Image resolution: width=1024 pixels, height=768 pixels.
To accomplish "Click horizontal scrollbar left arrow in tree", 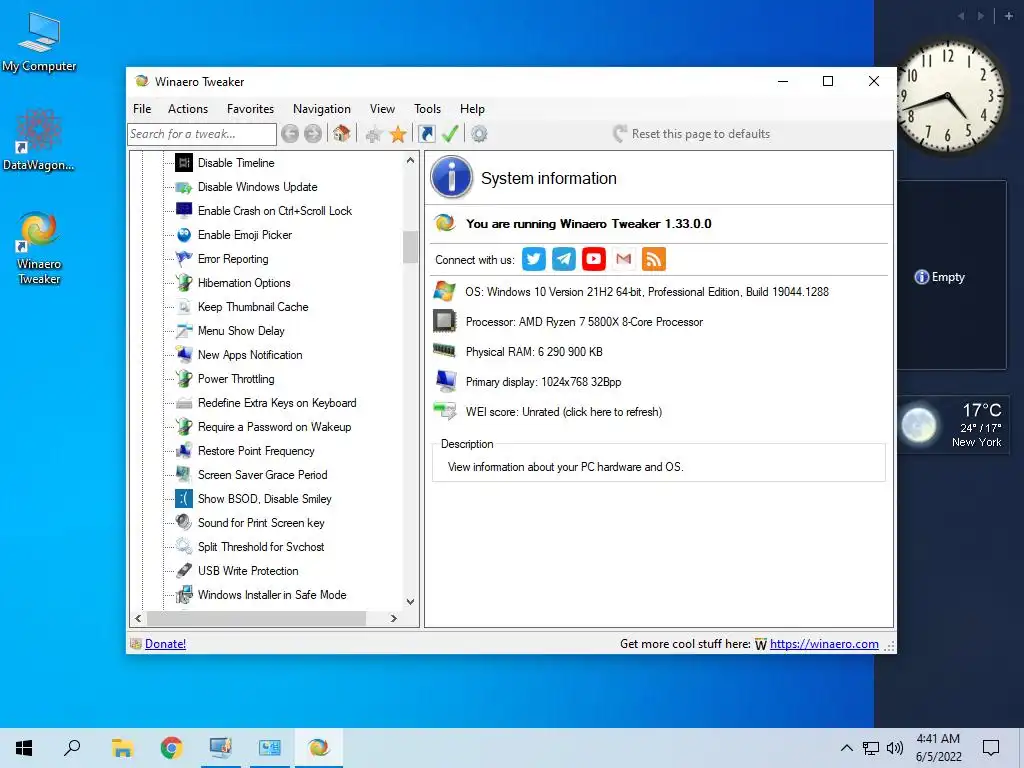I will [138, 618].
